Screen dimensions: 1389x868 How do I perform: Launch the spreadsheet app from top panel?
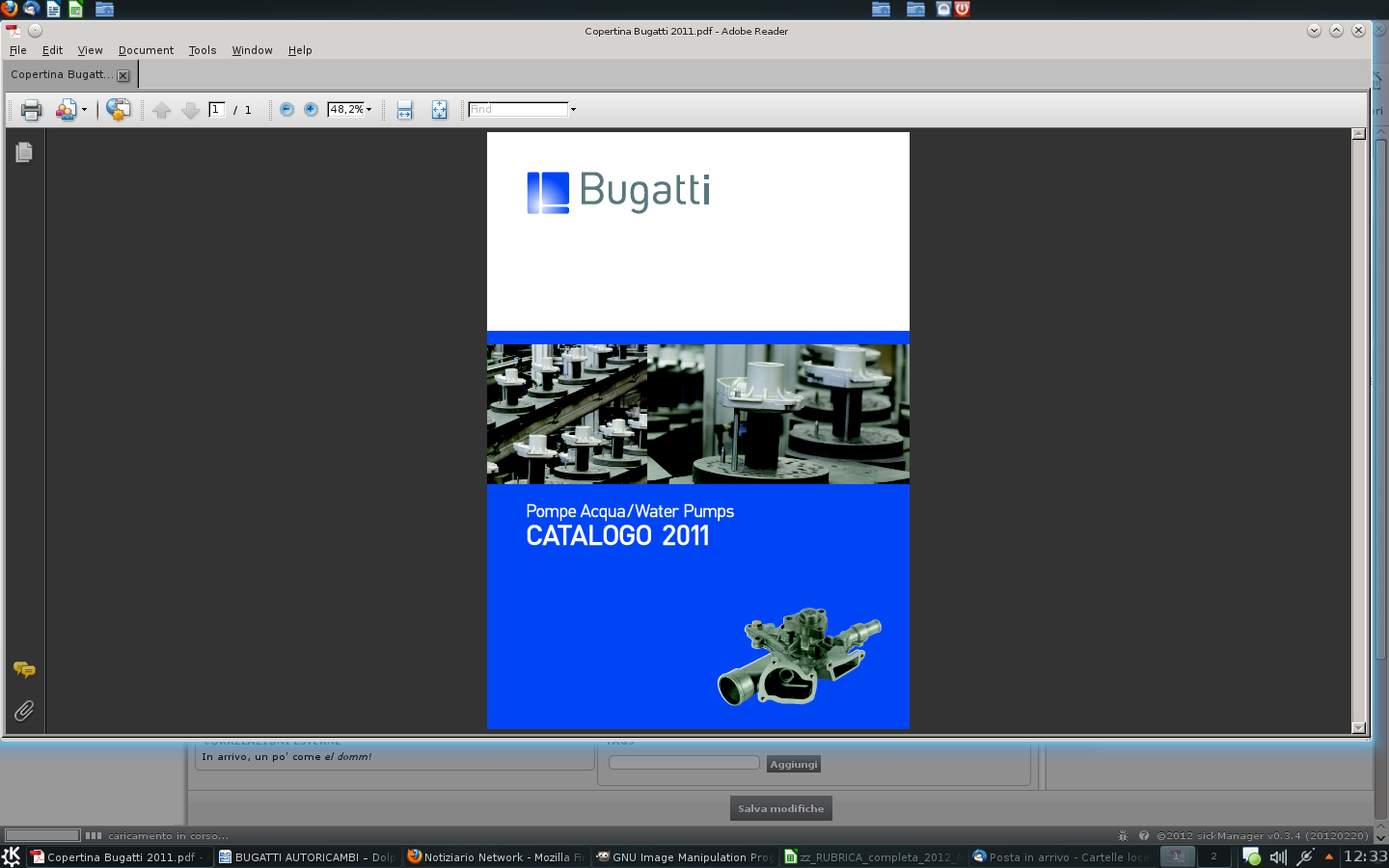pyautogui.click(x=75, y=9)
